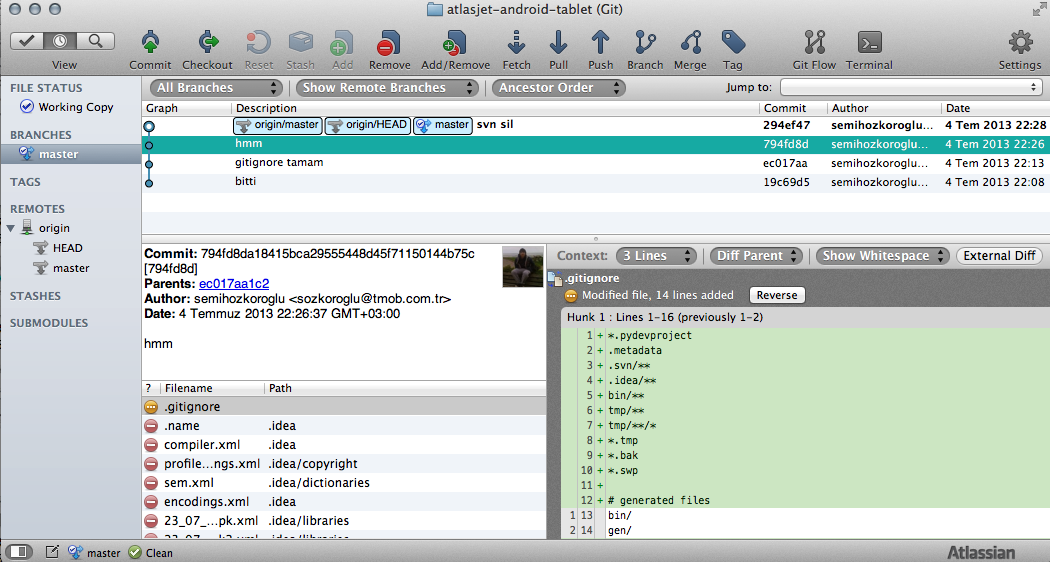Click the Reverse hunk button

click(777, 295)
